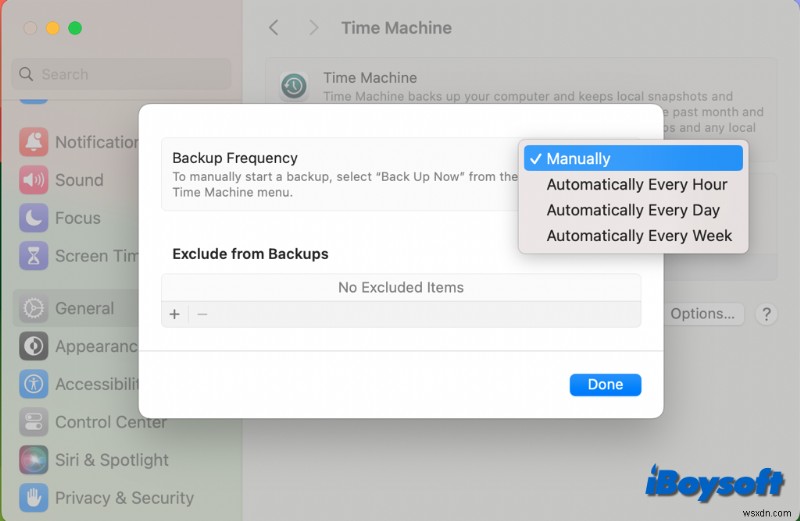Screen dimensions: 800x521
Task: Click the magnifying glass search icon
Action: point(26,74)
